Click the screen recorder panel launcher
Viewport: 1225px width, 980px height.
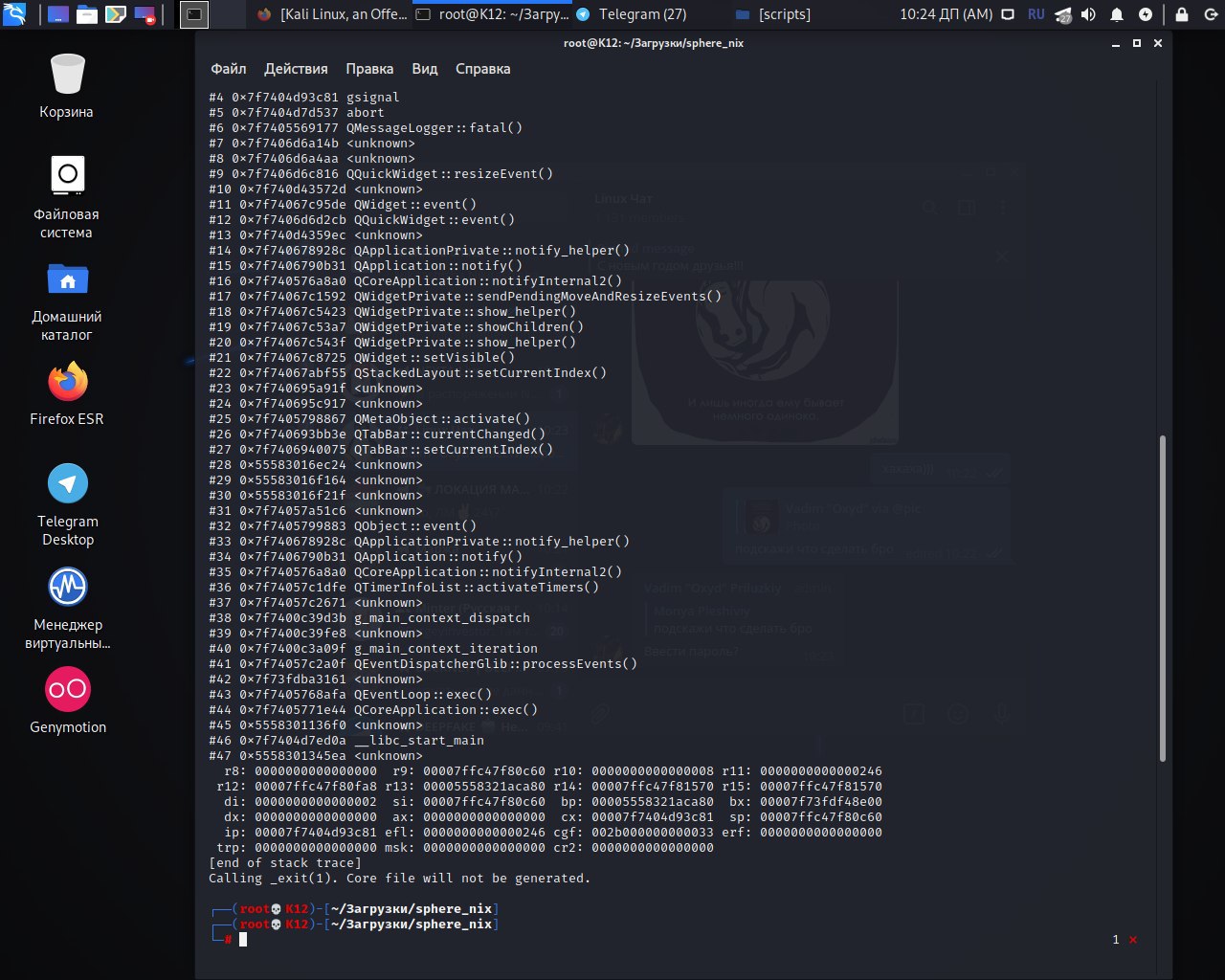click(145, 14)
